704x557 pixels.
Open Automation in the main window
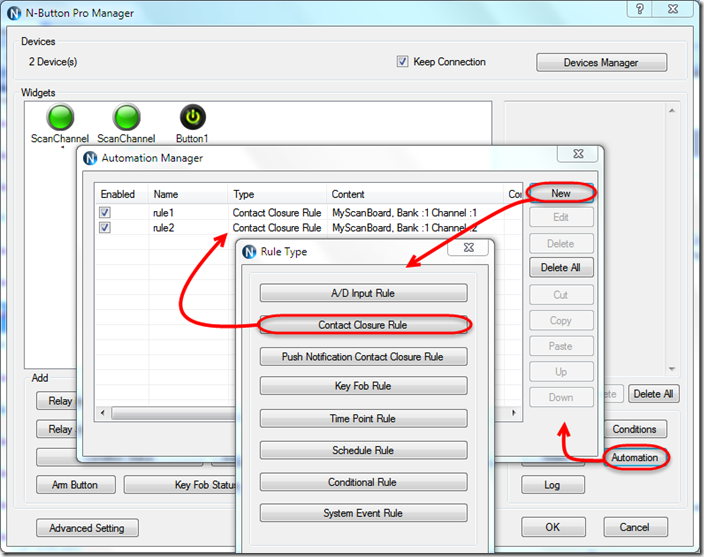[634, 457]
